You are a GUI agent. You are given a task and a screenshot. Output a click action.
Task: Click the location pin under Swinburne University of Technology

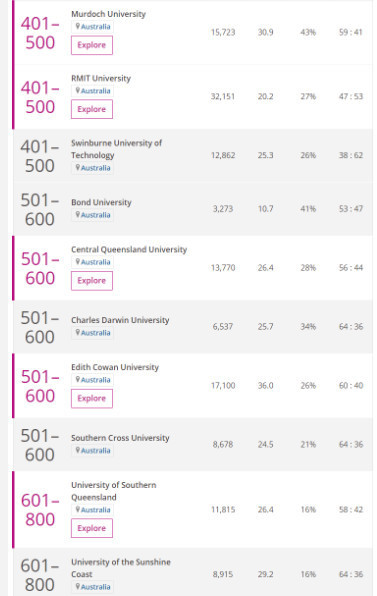pyautogui.click(x=78, y=167)
